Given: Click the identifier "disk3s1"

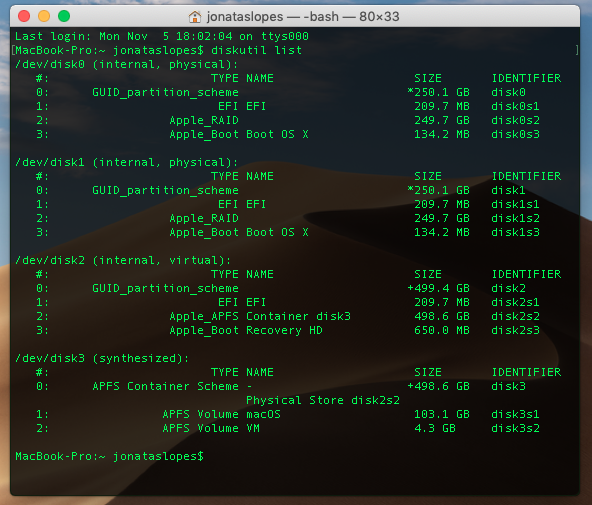Looking at the screenshot, I should [x=515, y=414].
